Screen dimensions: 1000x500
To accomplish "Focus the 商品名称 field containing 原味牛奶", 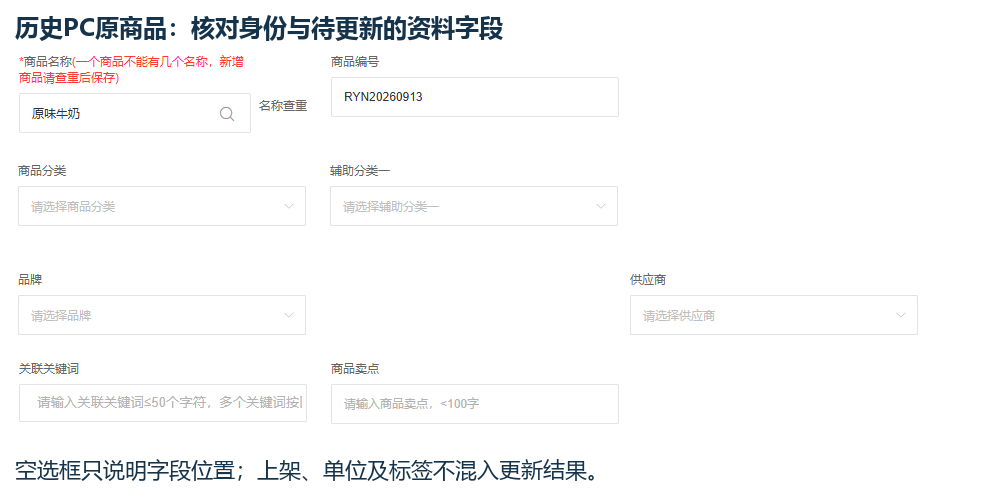I will click(x=135, y=113).
